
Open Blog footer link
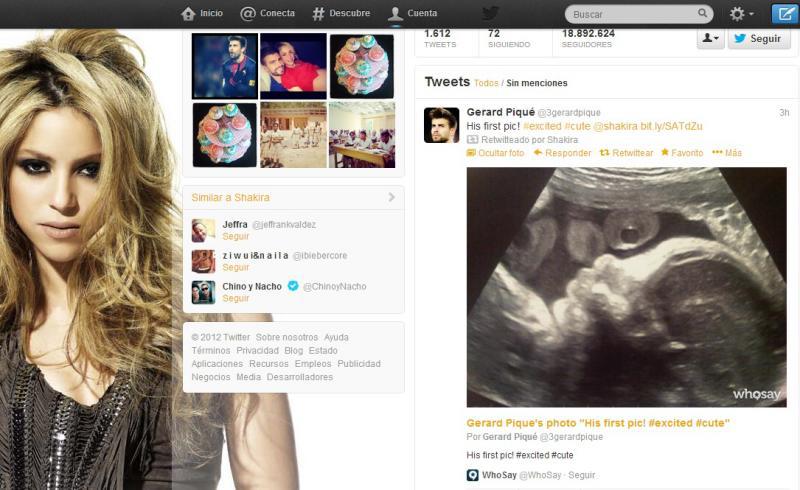click(x=293, y=351)
